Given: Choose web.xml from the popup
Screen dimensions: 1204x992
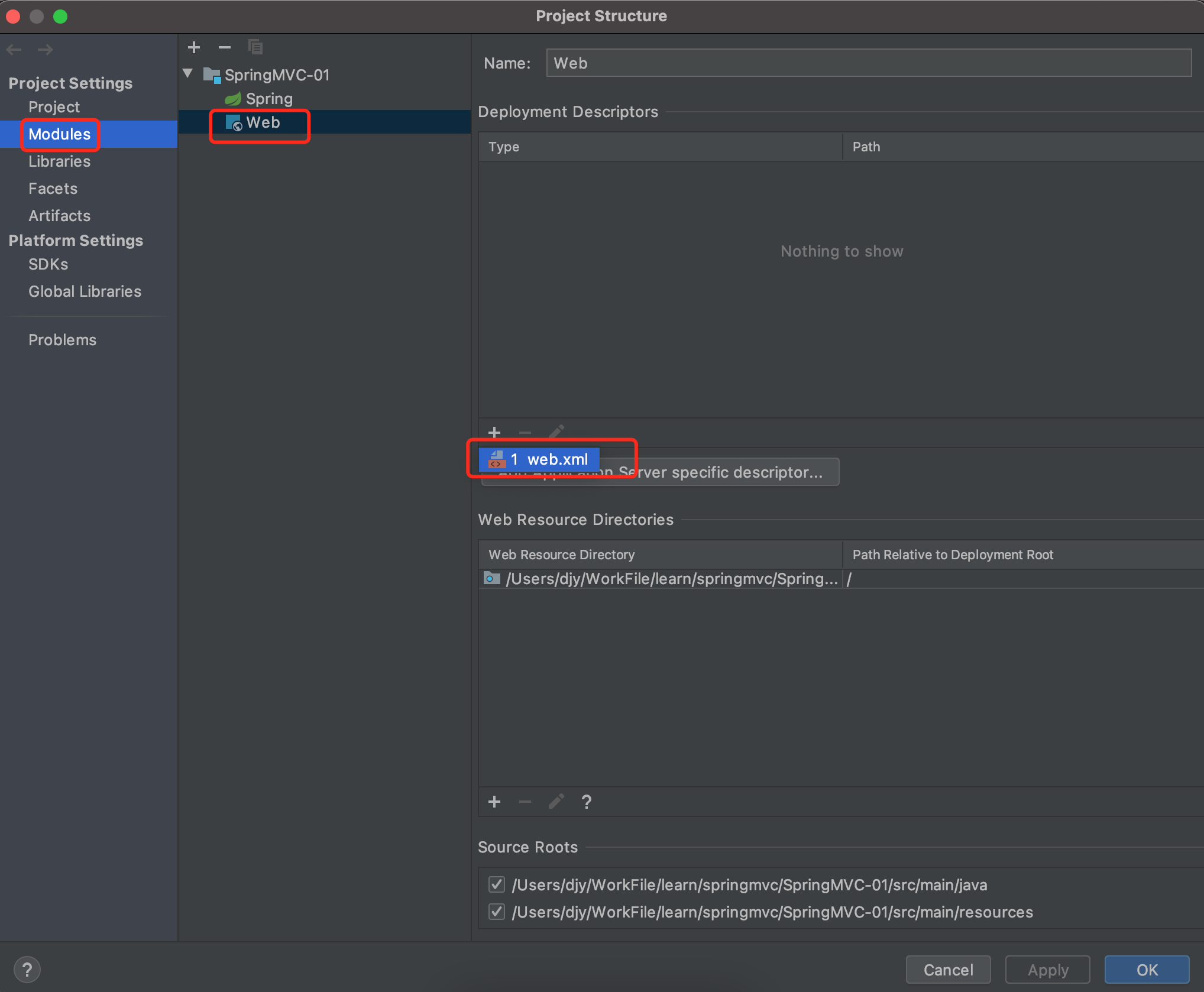Looking at the screenshot, I should coord(539,459).
